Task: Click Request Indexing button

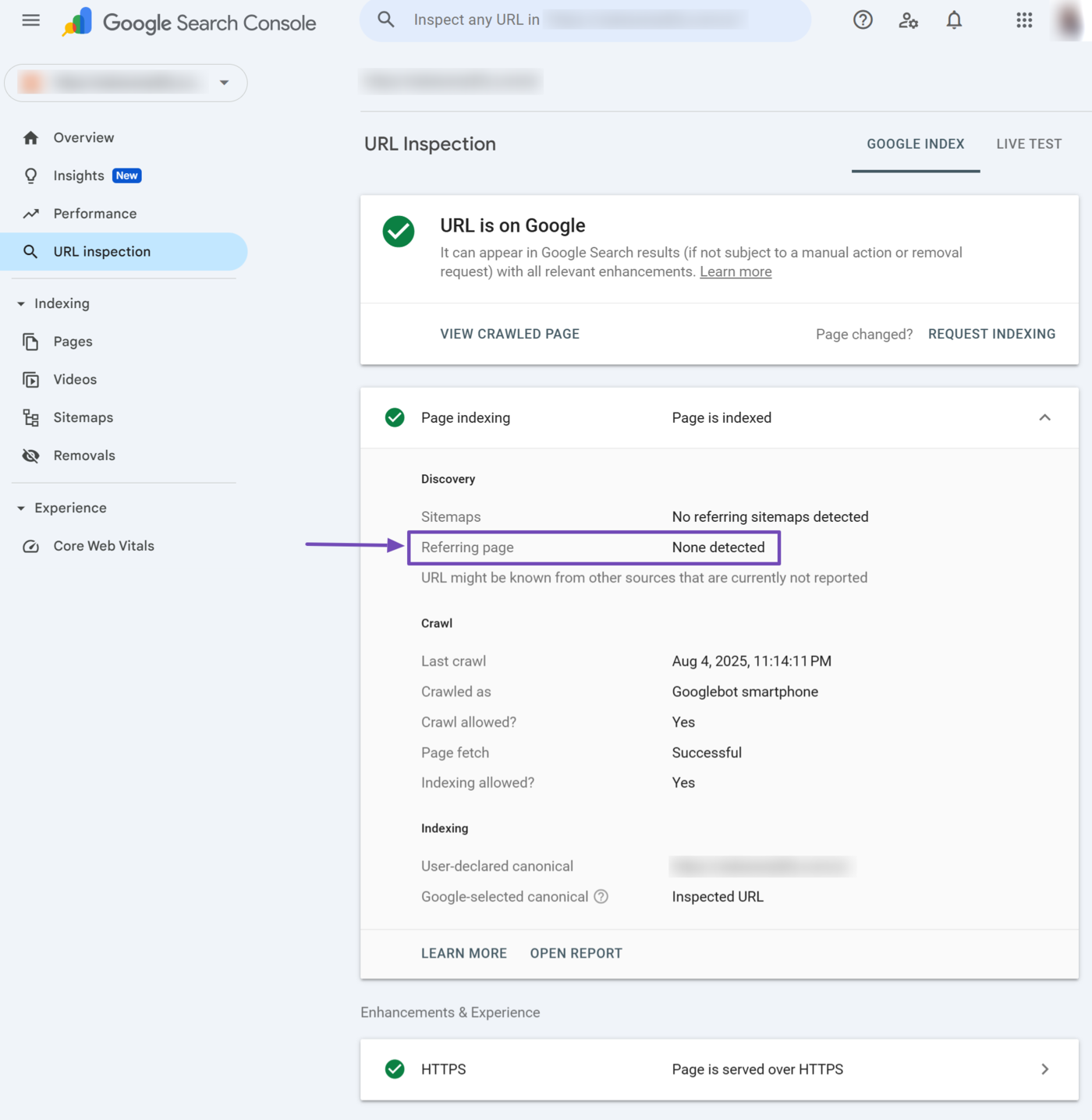Action: point(991,334)
